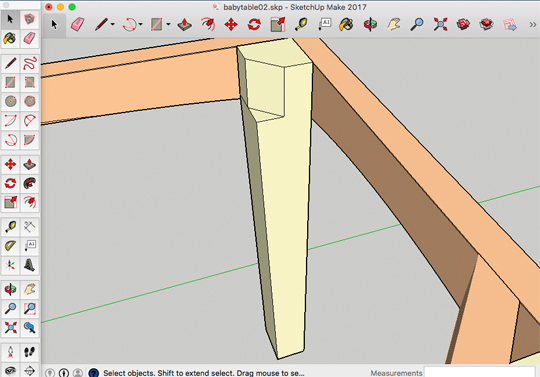The height and width of the screenshot is (377, 540).
Task: Open 3D Warehouse from the top toolbar
Action: 463,25
